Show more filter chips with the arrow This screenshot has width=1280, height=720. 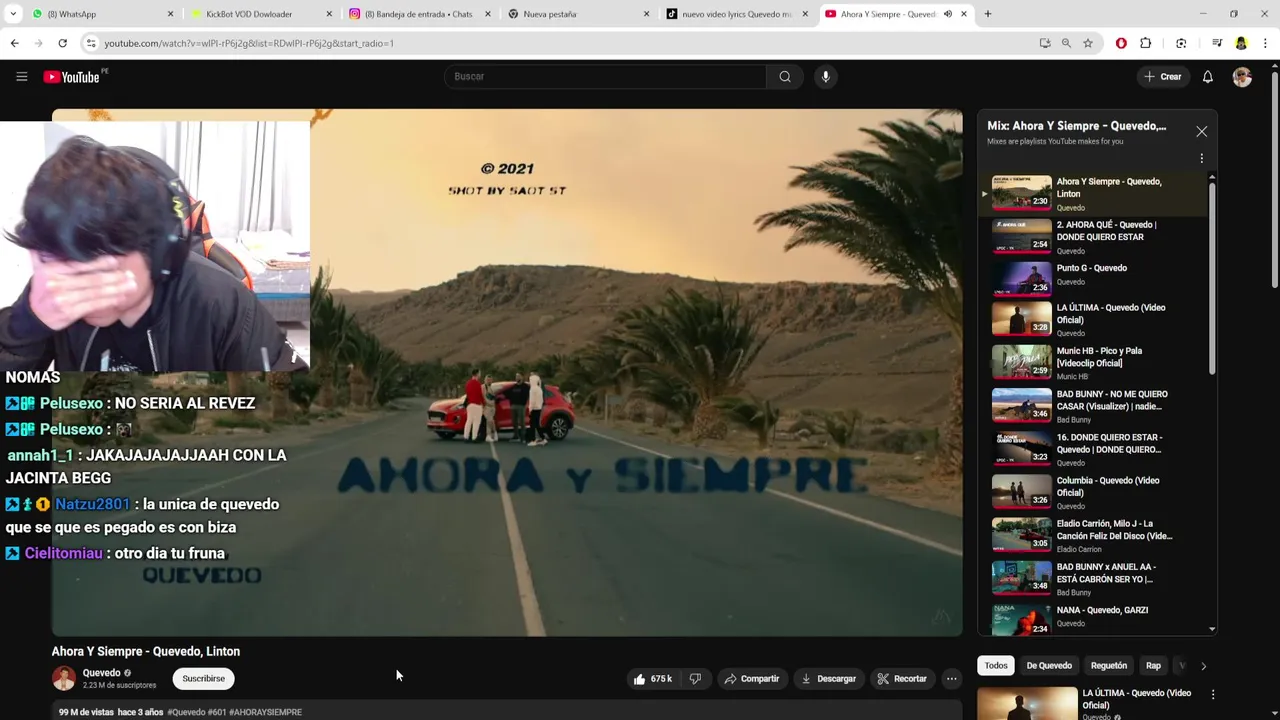point(1203,666)
